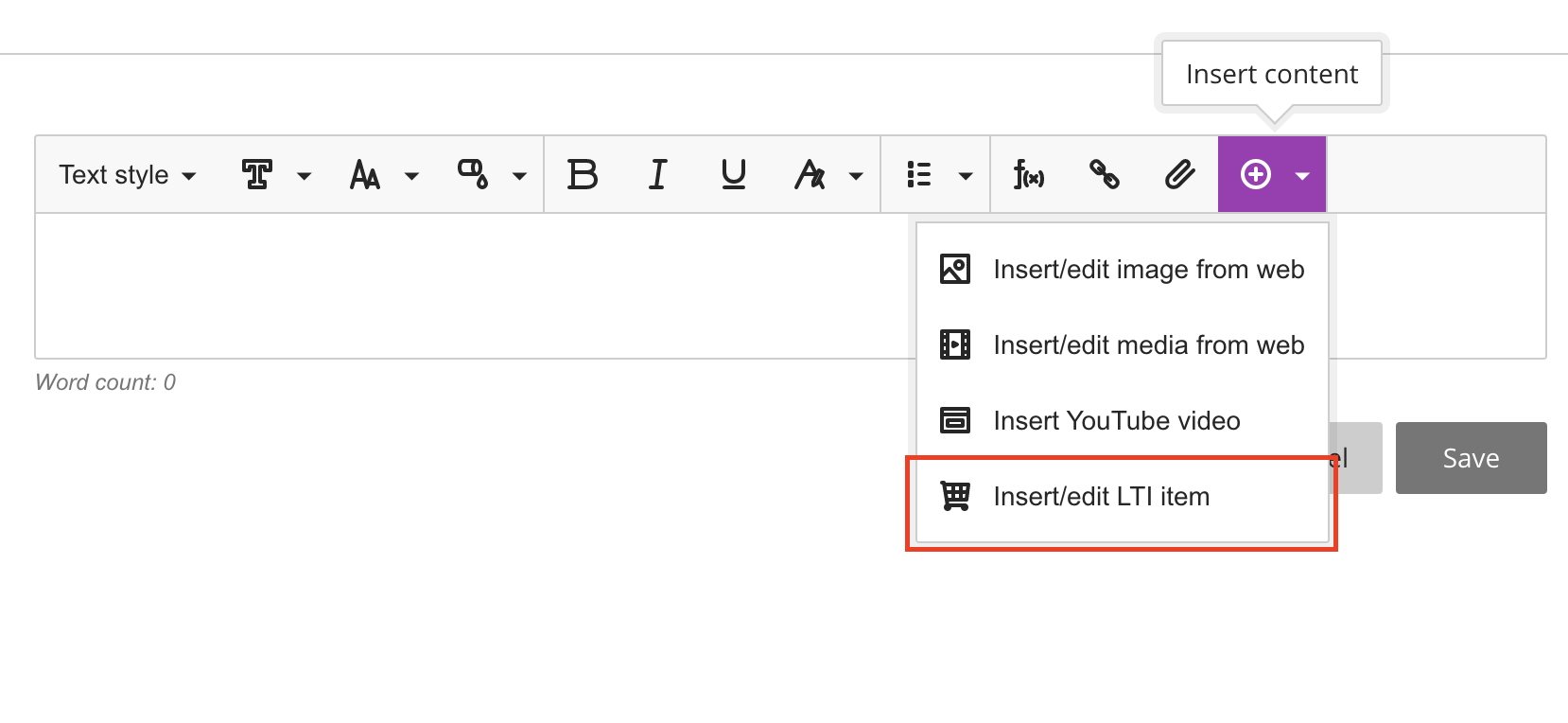Select Insert/edit image from web

point(1122,270)
